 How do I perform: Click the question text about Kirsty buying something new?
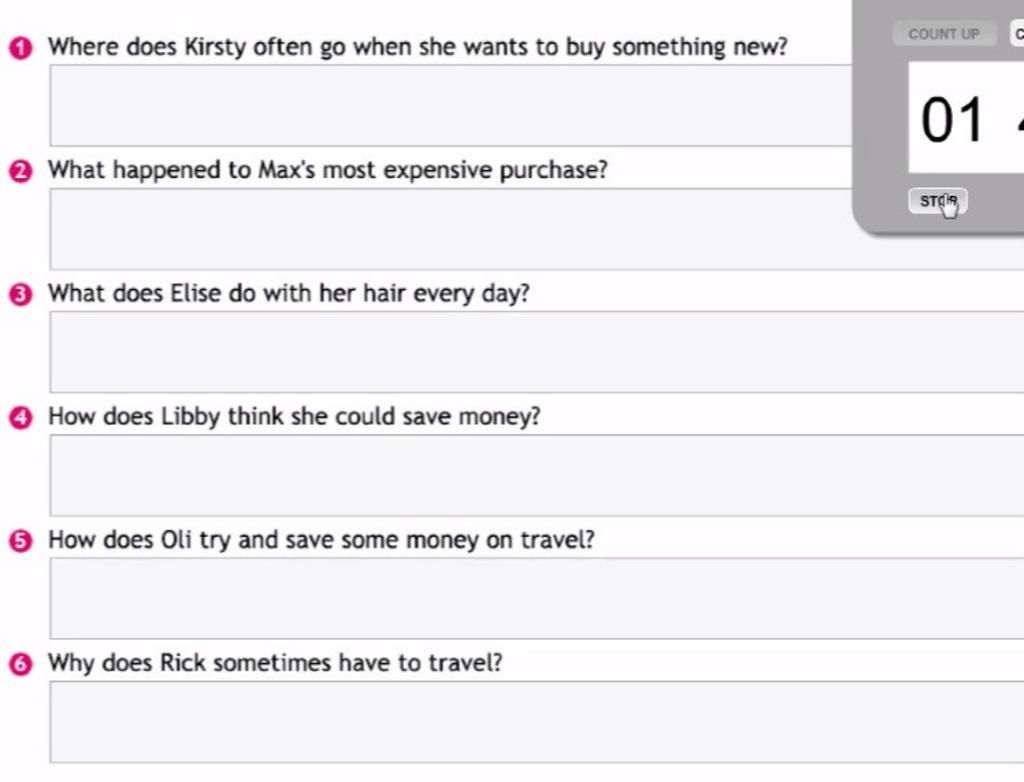418,47
